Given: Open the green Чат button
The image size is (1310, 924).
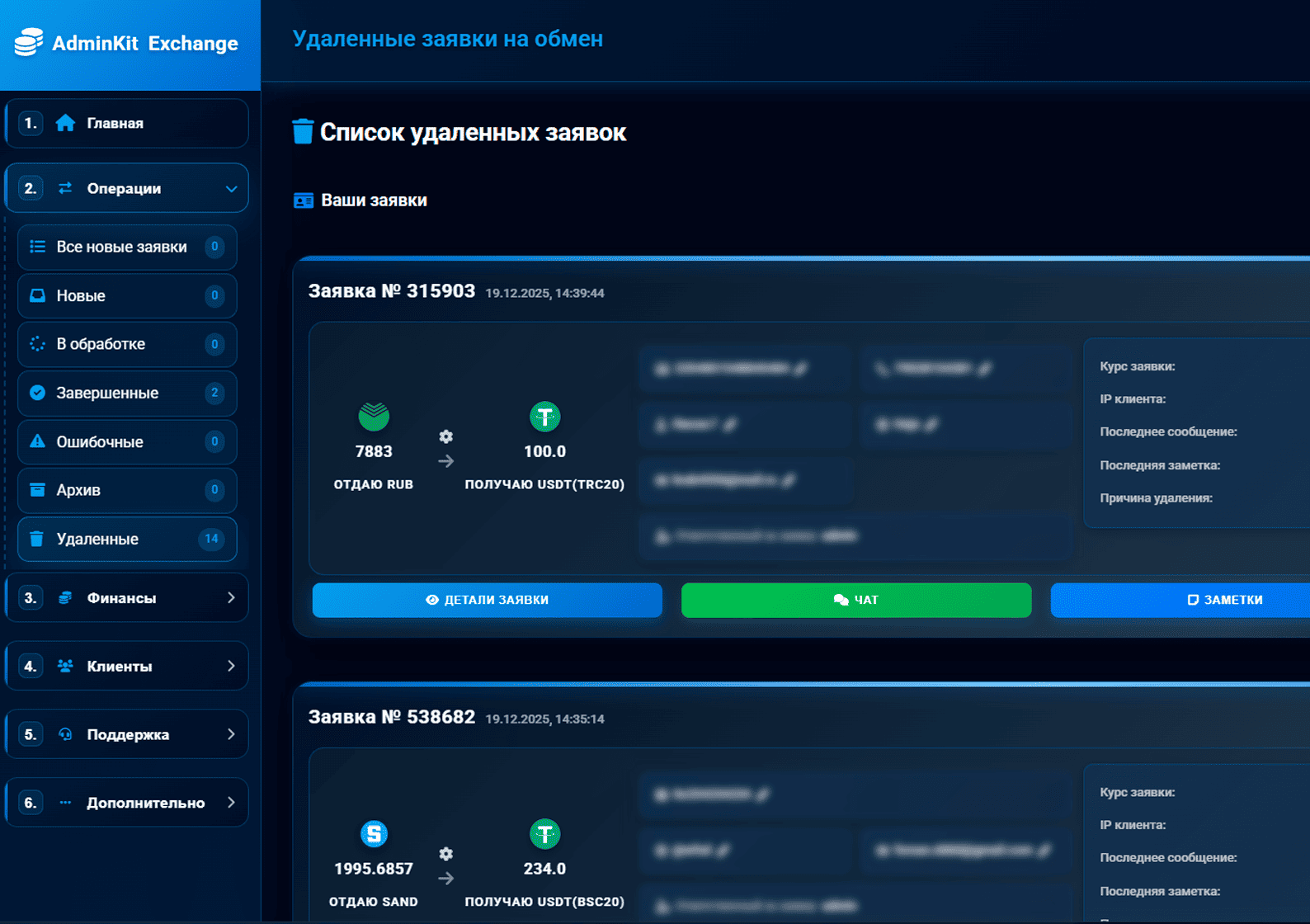Looking at the screenshot, I should [855, 600].
